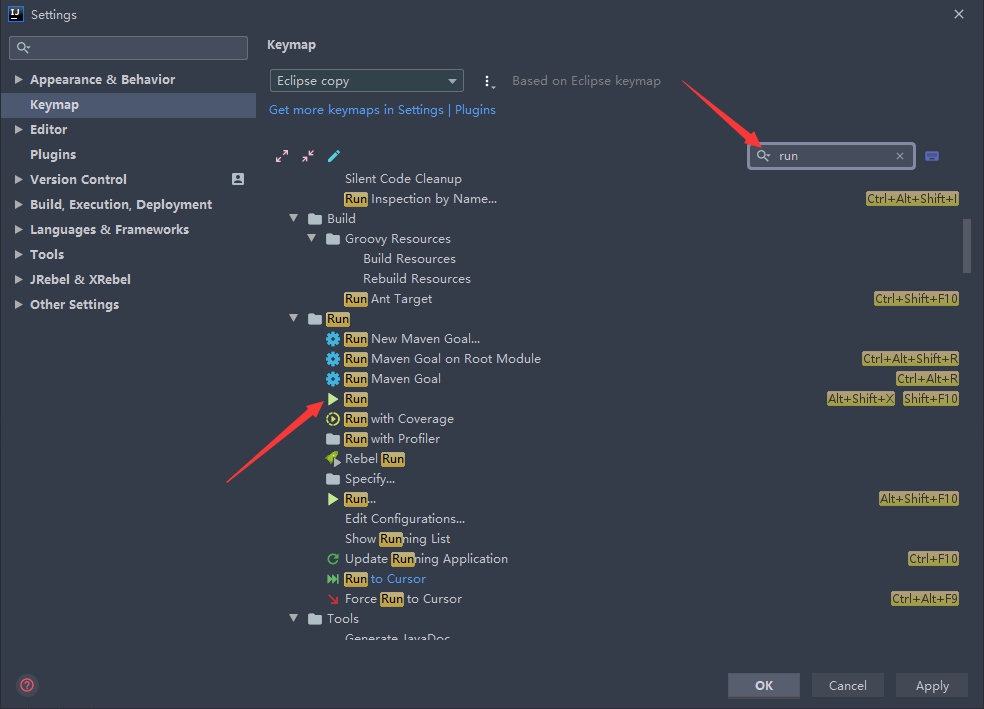This screenshot has height=709, width=984.
Task: Expand Appearance & Behavior settings section
Action: point(18,80)
